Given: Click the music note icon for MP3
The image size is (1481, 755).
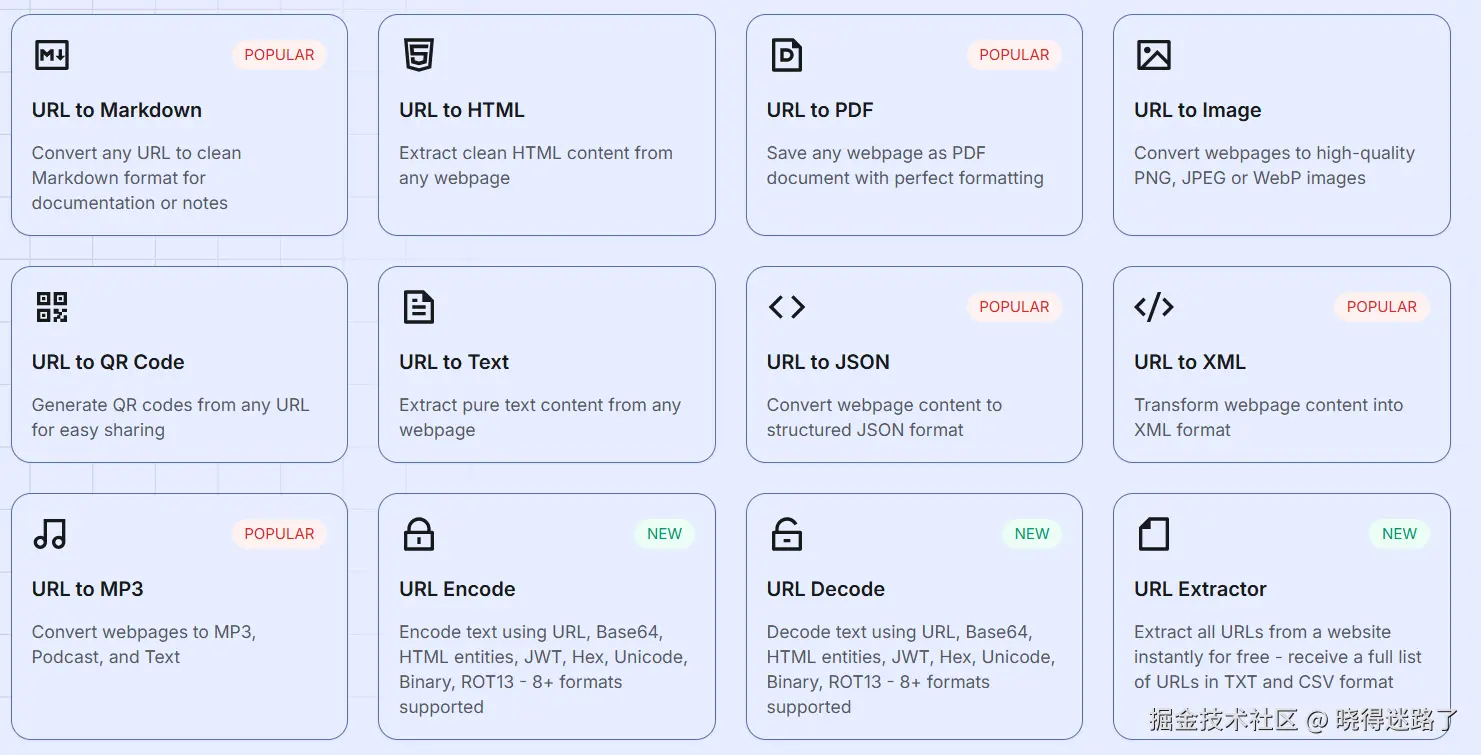Looking at the screenshot, I should pos(50,534).
